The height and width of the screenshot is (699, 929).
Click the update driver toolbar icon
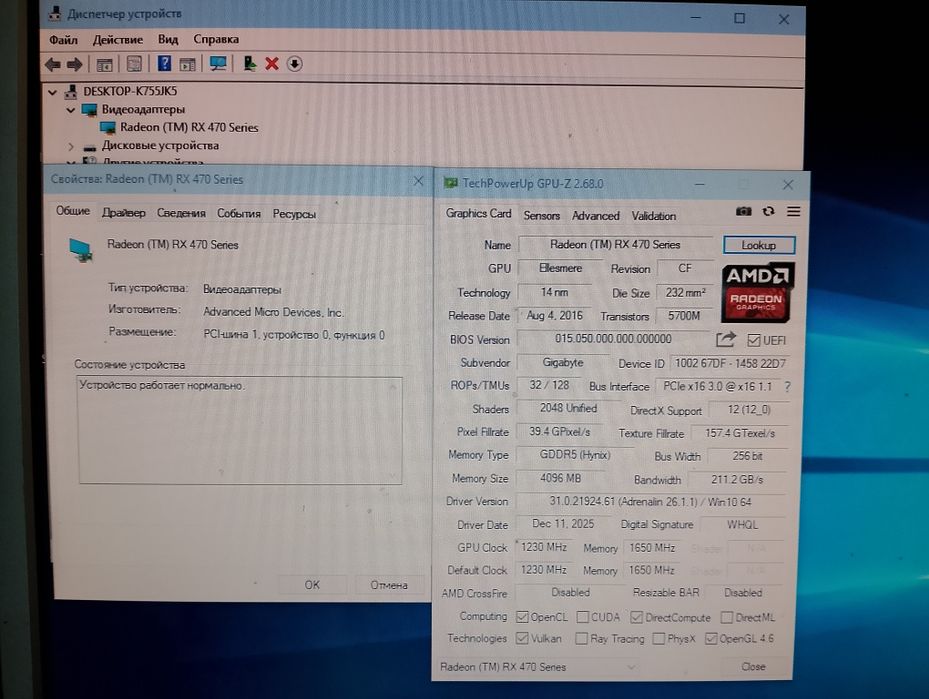pos(249,63)
